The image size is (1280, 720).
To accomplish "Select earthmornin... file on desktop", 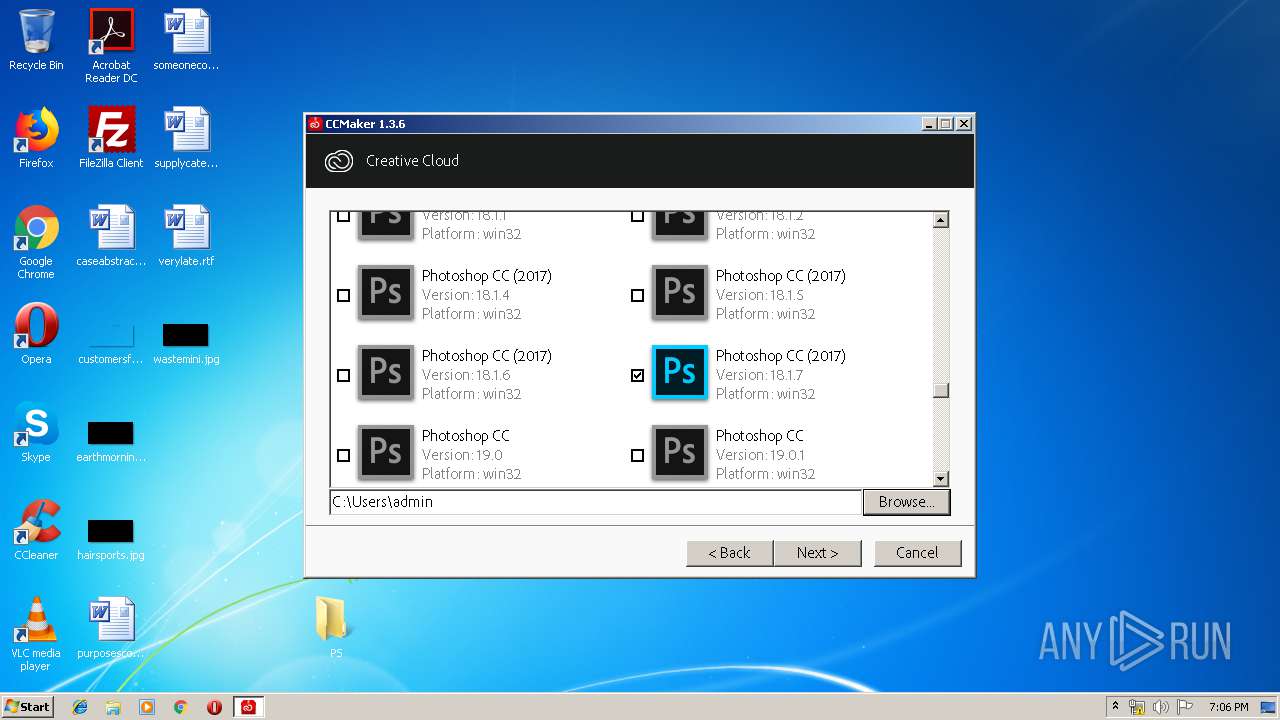I will click(x=111, y=440).
